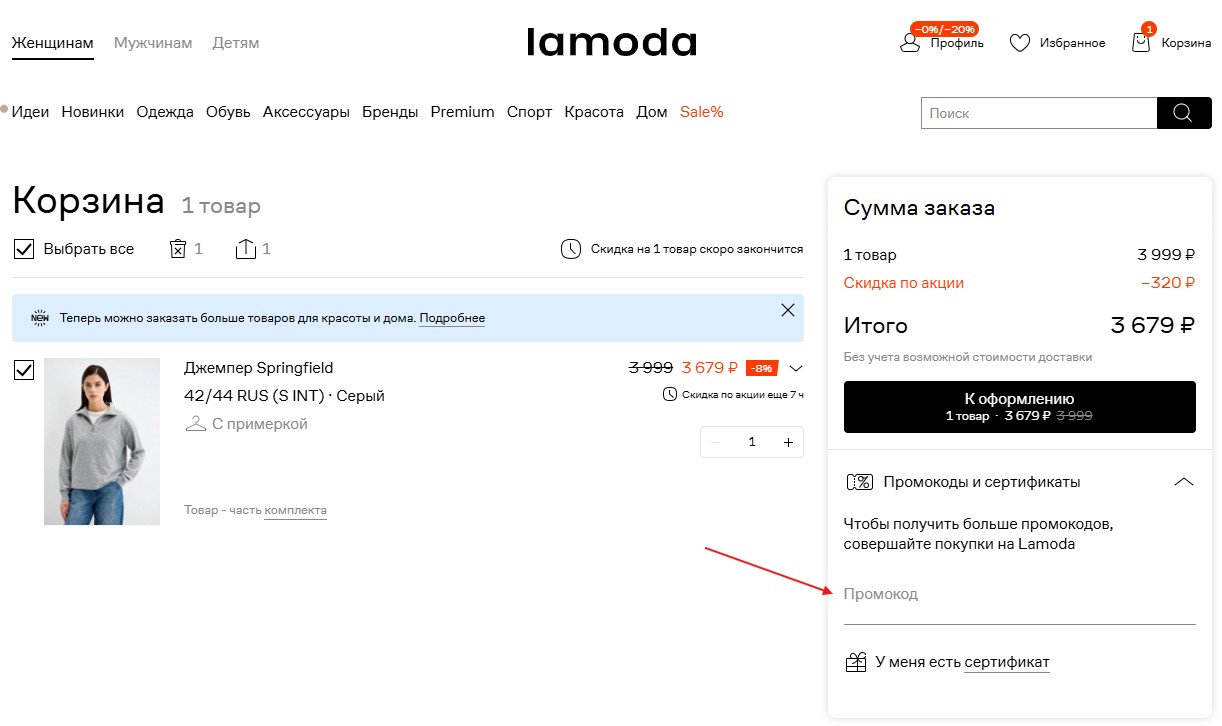The image size is (1222, 726).
Task: Focus the "Промокод" input field
Action: [x=1018, y=596]
